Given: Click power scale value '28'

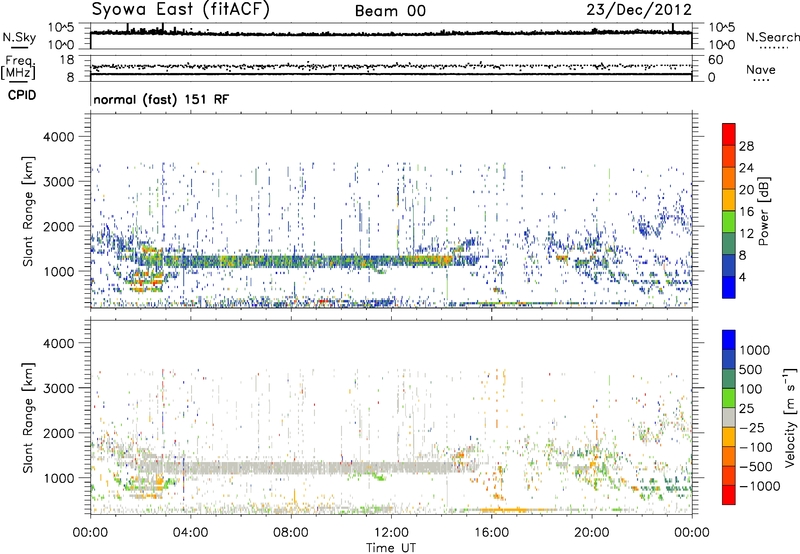Looking at the screenshot, I should click(746, 146).
